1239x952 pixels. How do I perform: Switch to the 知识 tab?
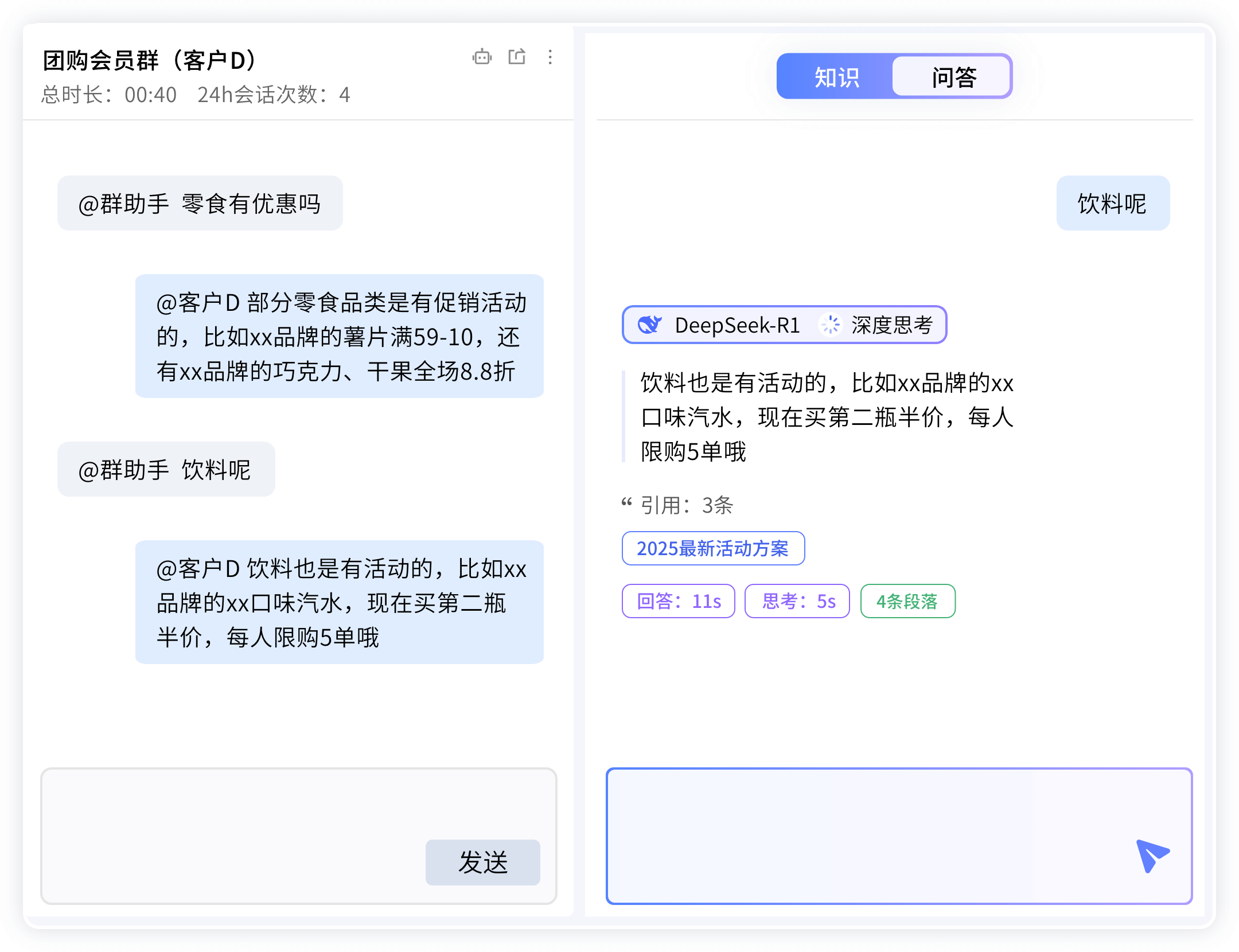(836, 77)
